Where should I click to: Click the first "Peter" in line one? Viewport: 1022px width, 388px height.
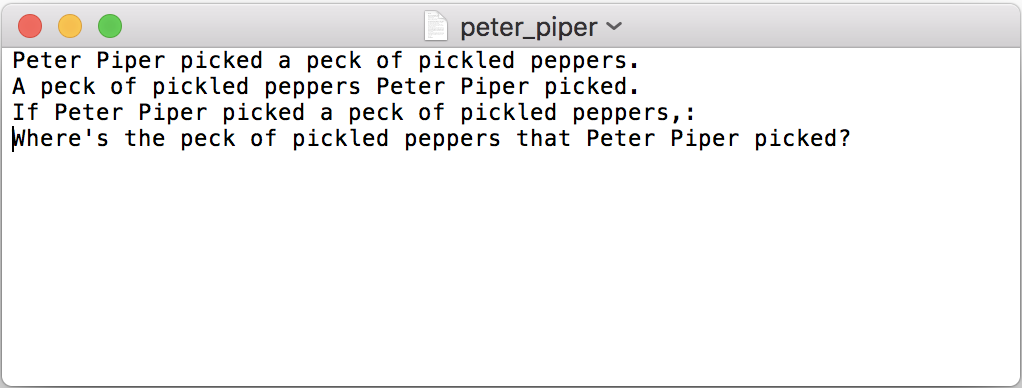click(x=47, y=61)
